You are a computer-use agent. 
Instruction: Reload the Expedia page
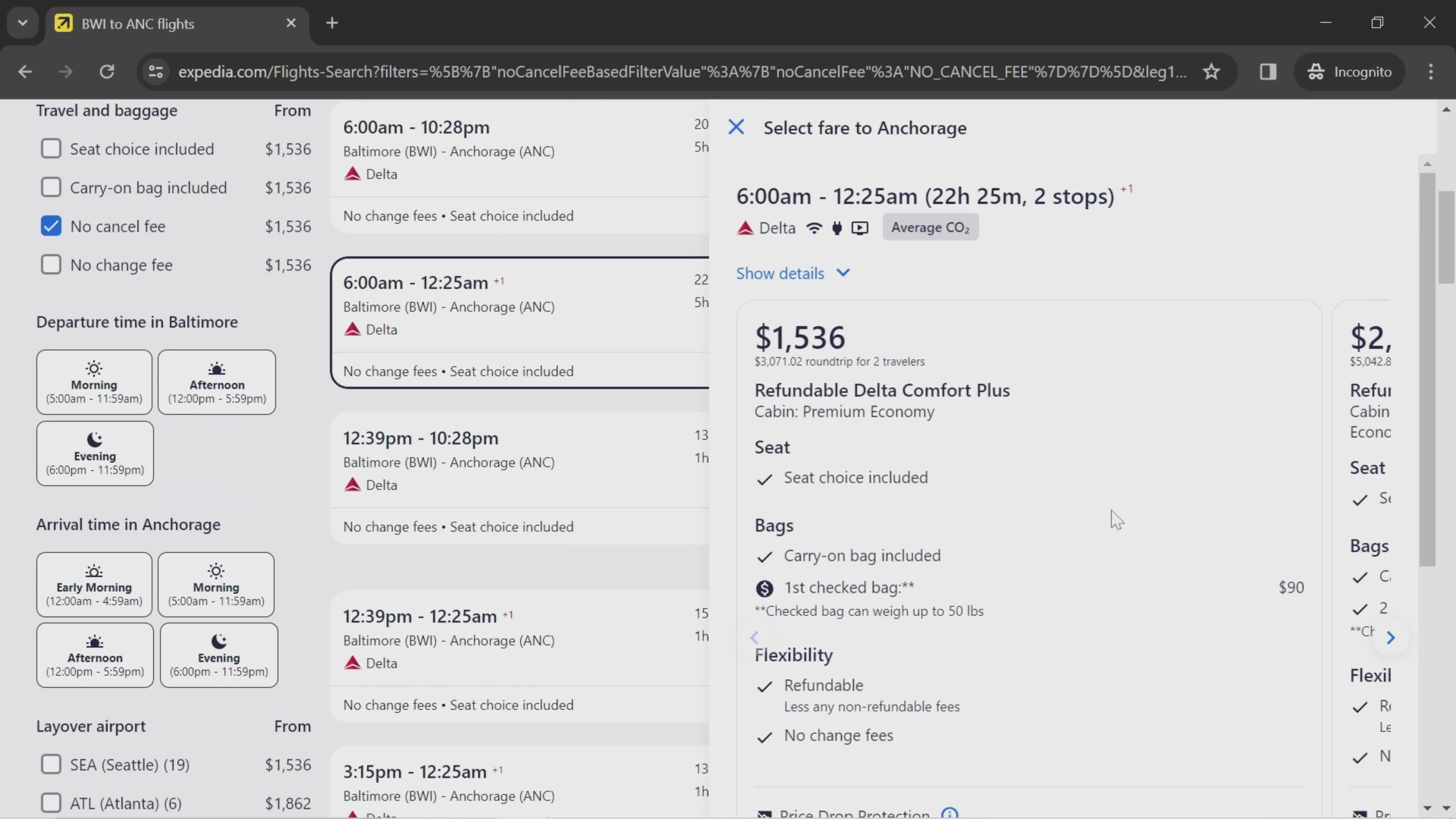click(x=107, y=72)
